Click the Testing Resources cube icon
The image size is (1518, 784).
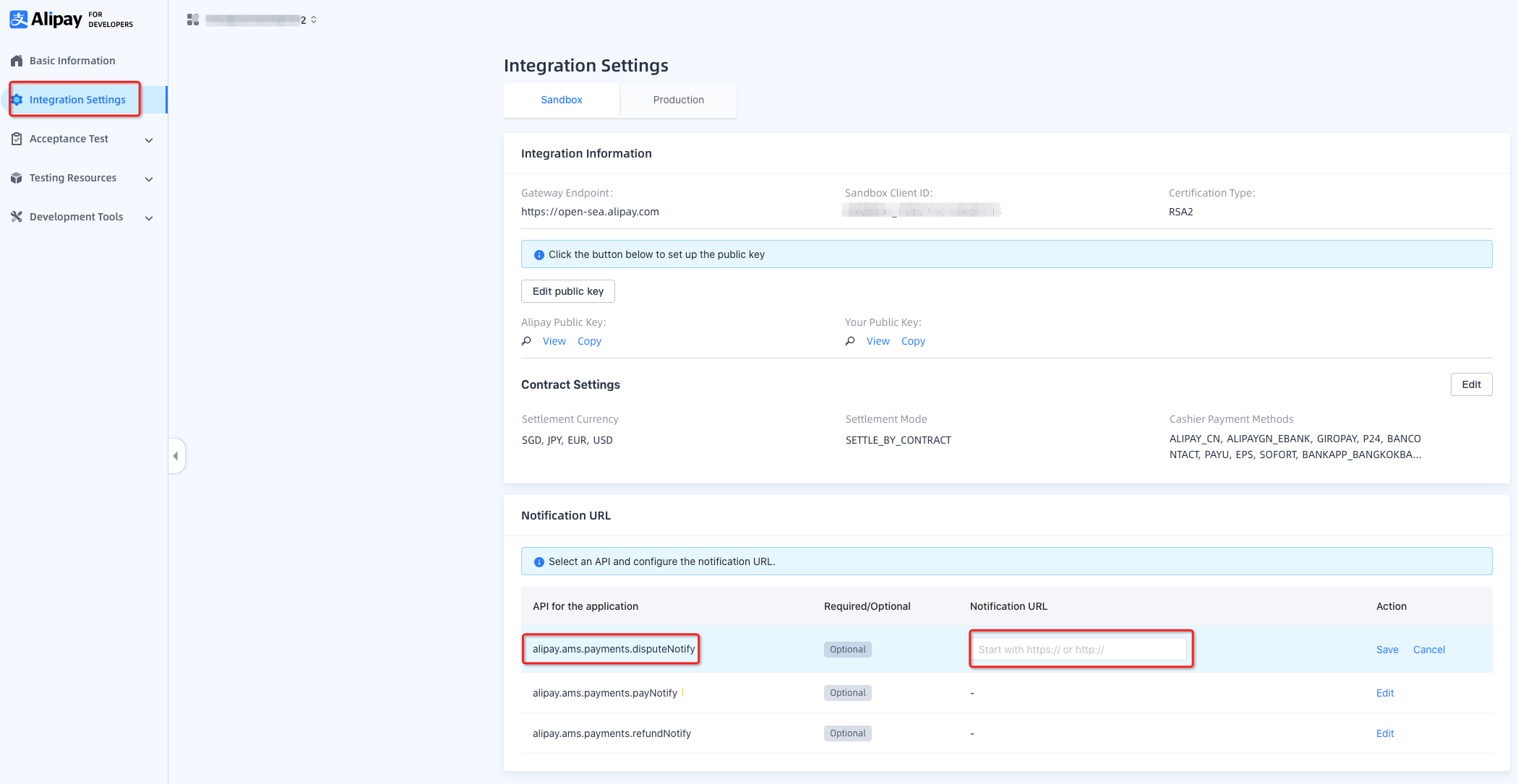coord(17,178)
